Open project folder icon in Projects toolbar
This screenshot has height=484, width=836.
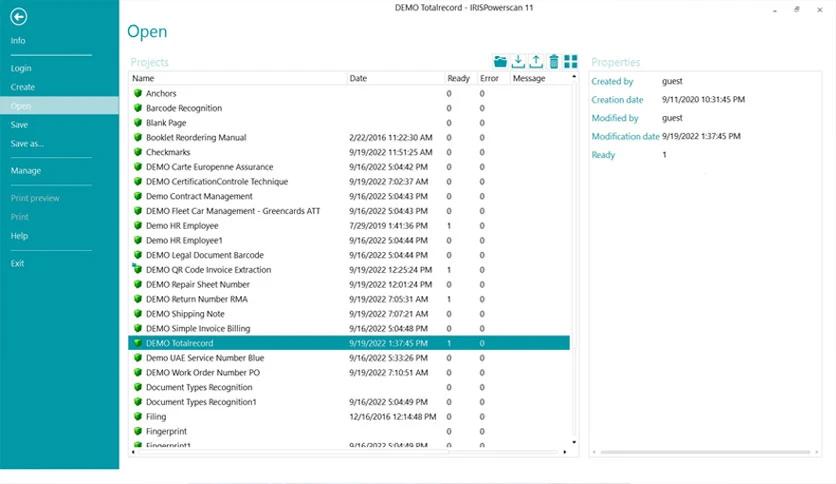500,62
